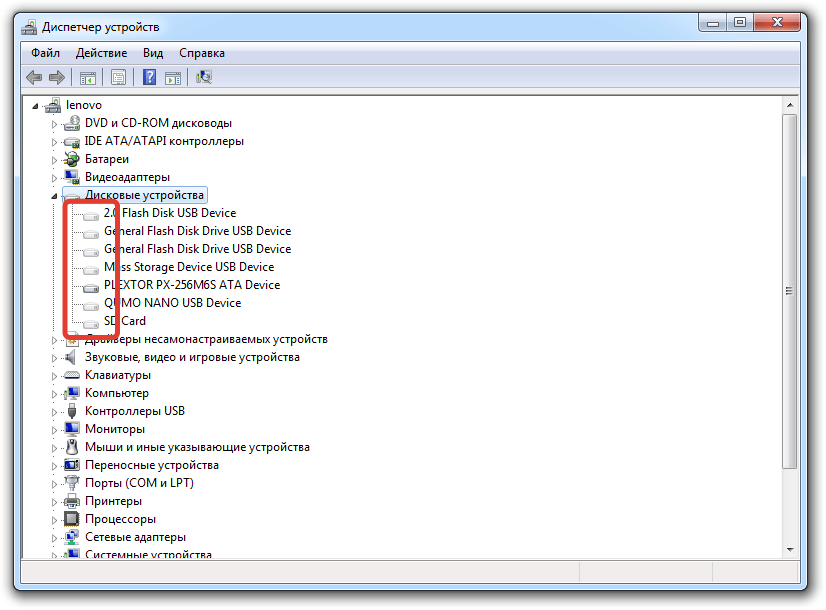The width and height of the screenshot is (826, 610).
Task: Select 2.0 Flash Disk USB Device
Action: click(170, 213)
